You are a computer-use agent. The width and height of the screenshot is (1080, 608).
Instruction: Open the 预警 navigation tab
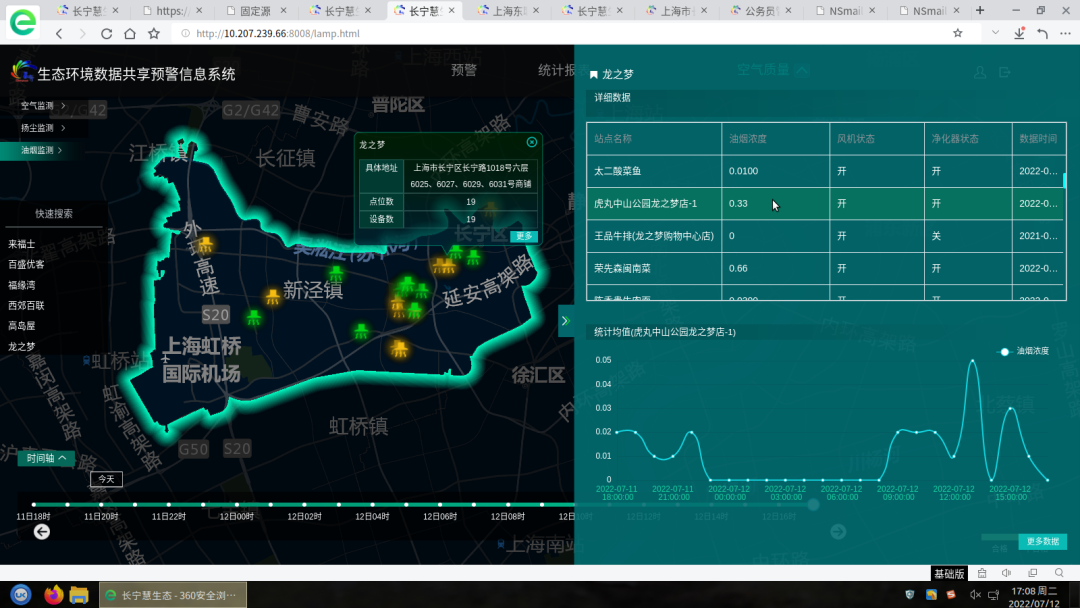[x=464, y=70]
